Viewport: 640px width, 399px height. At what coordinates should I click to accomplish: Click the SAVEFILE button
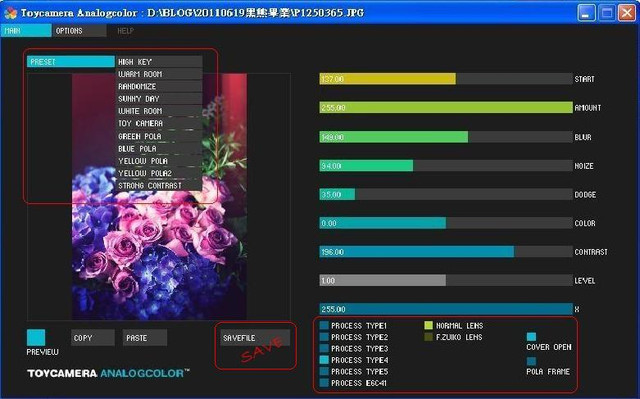tap(255, 338)
